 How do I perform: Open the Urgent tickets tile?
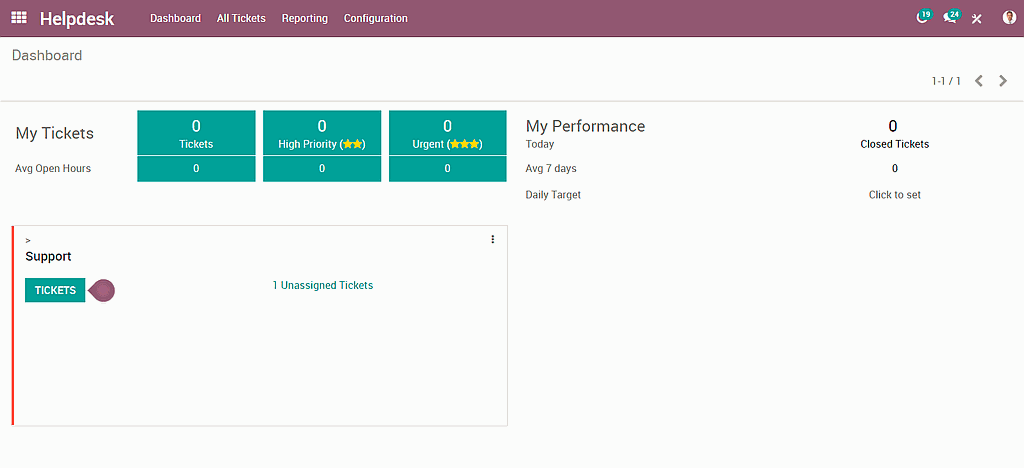[447, 133]
